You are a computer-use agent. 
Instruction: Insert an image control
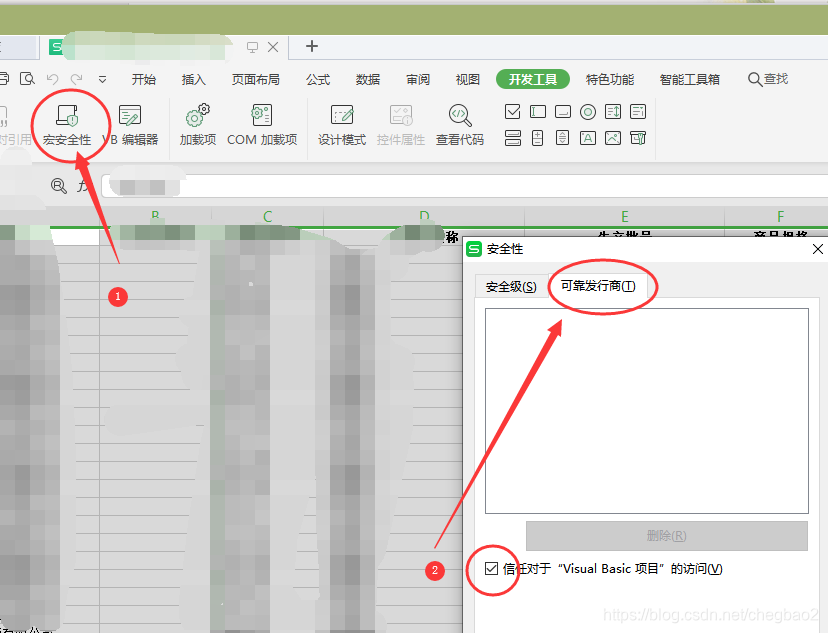tap(613, 138)
